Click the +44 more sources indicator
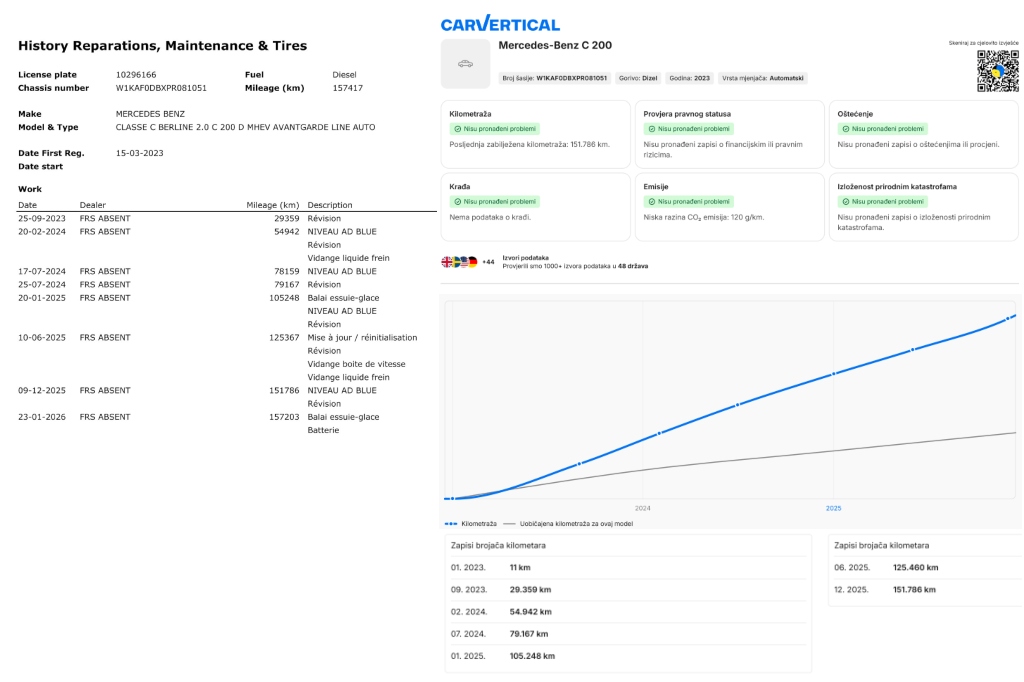Viewport: 1024px width, 682px height. 488,262
